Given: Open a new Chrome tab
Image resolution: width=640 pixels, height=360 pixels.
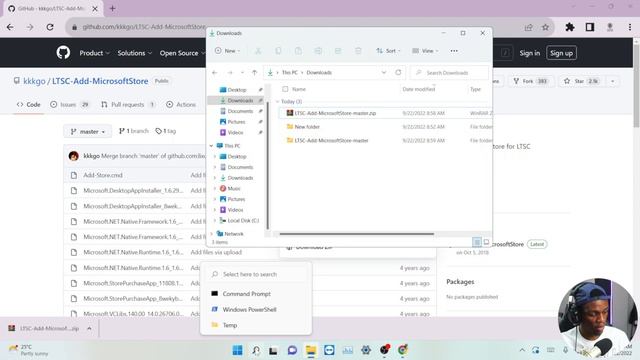Looking at the screenshot, I should click(113, 8).
